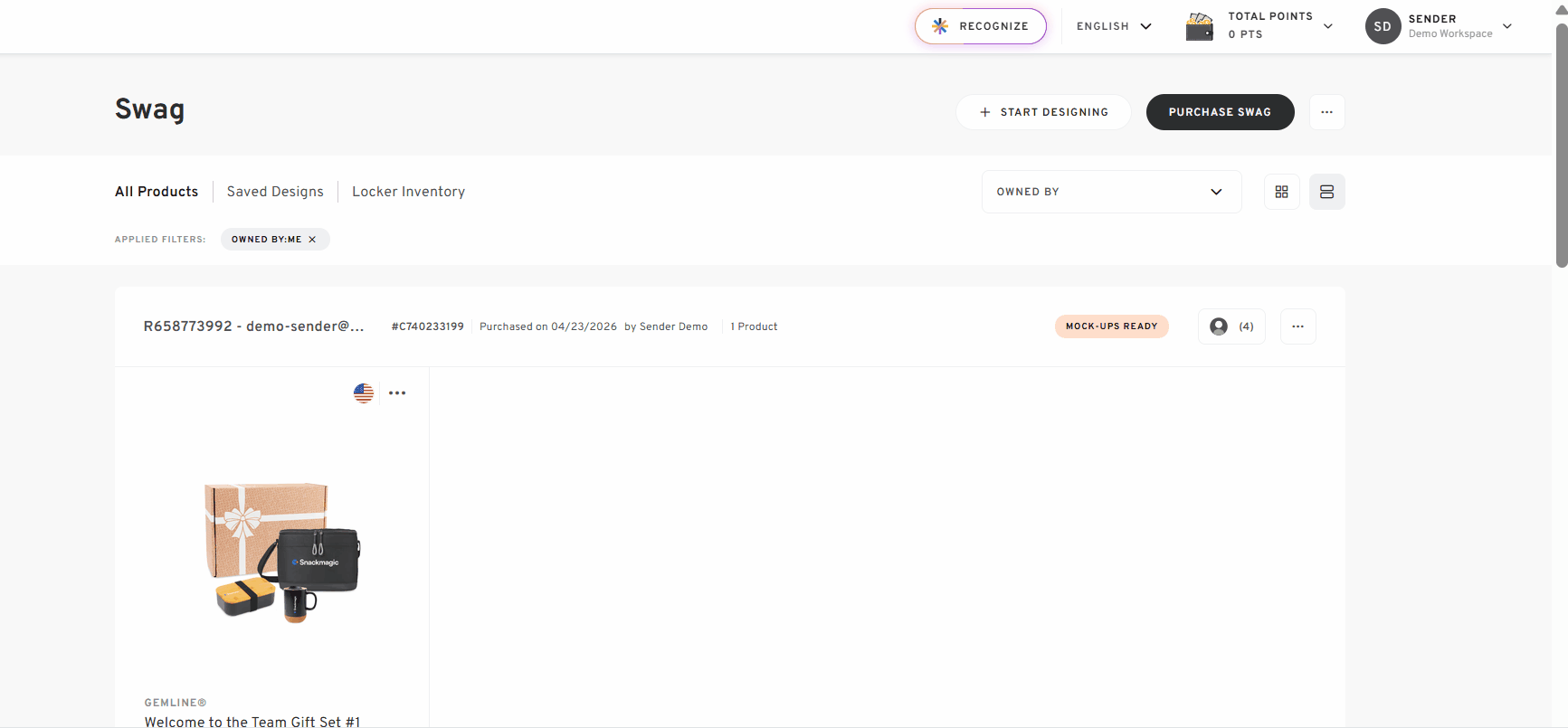Image resolution: width=1568 pixels, height=728 pixels.
Task: Open the more options menu beside Purchase Swag
Action: 1326,112
